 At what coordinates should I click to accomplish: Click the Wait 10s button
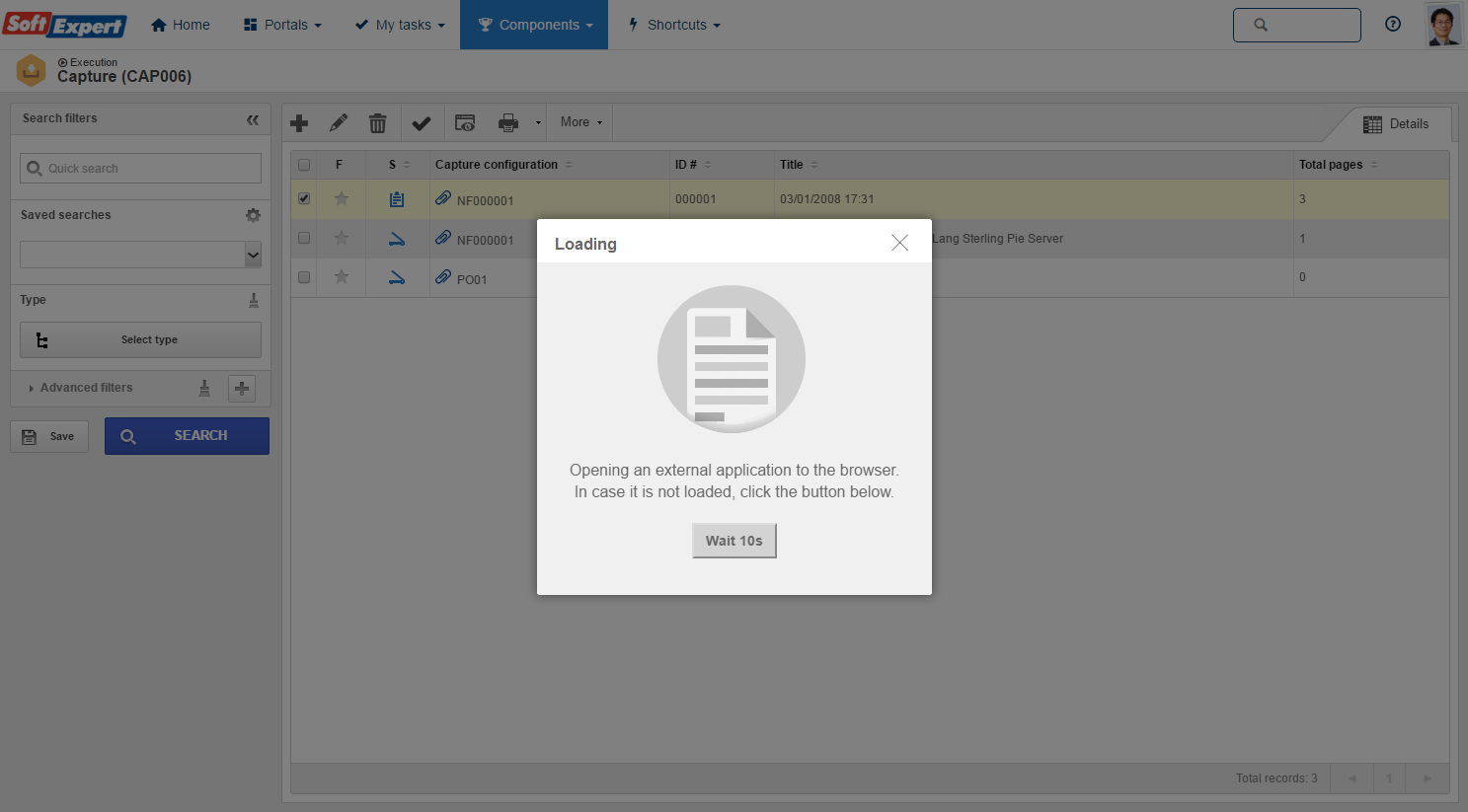click(x=734, y=541)
